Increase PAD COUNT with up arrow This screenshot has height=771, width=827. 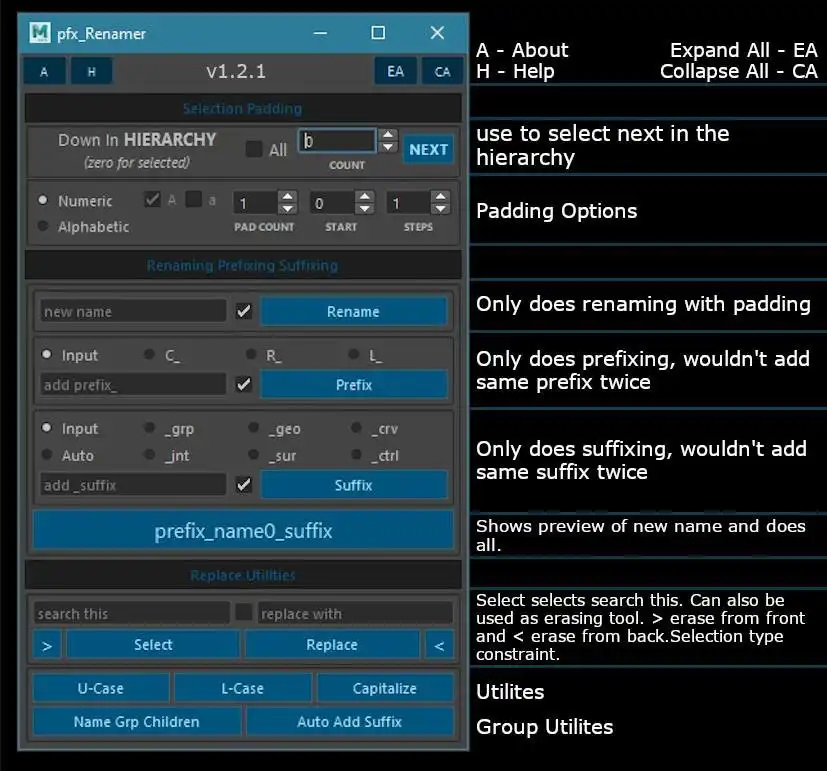point(287,197)
